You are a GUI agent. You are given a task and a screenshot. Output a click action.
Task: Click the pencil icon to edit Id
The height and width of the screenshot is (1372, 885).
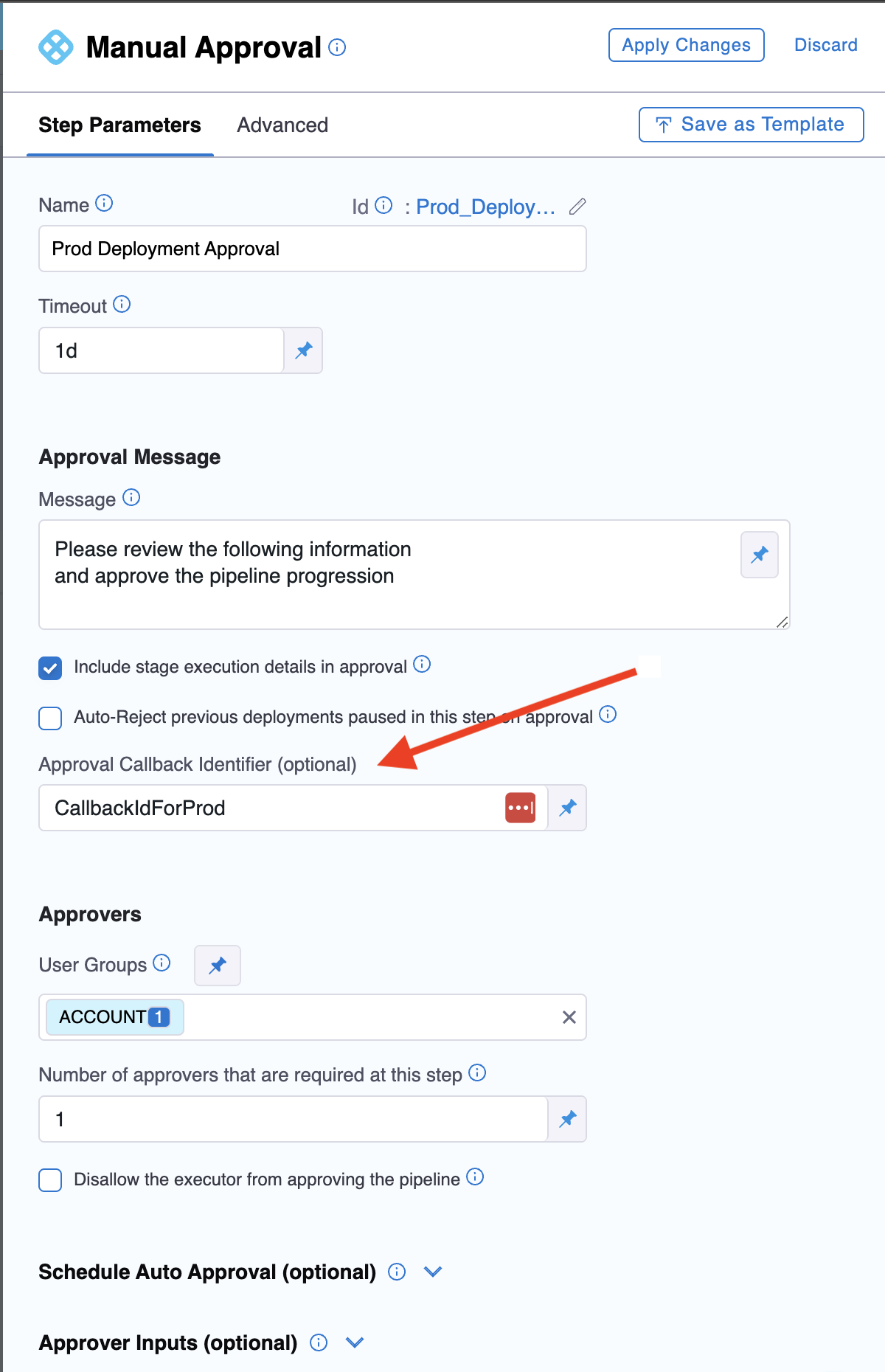tap(577, 207)
